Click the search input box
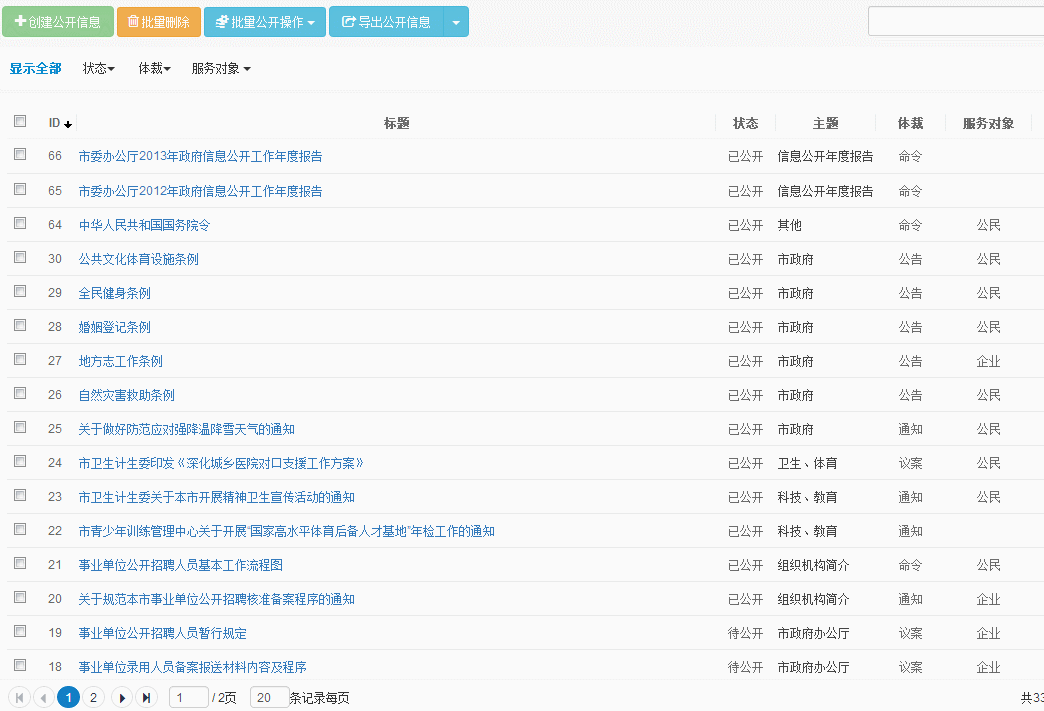This screenshot has height=711, width=1044. (x=955, y=21)
